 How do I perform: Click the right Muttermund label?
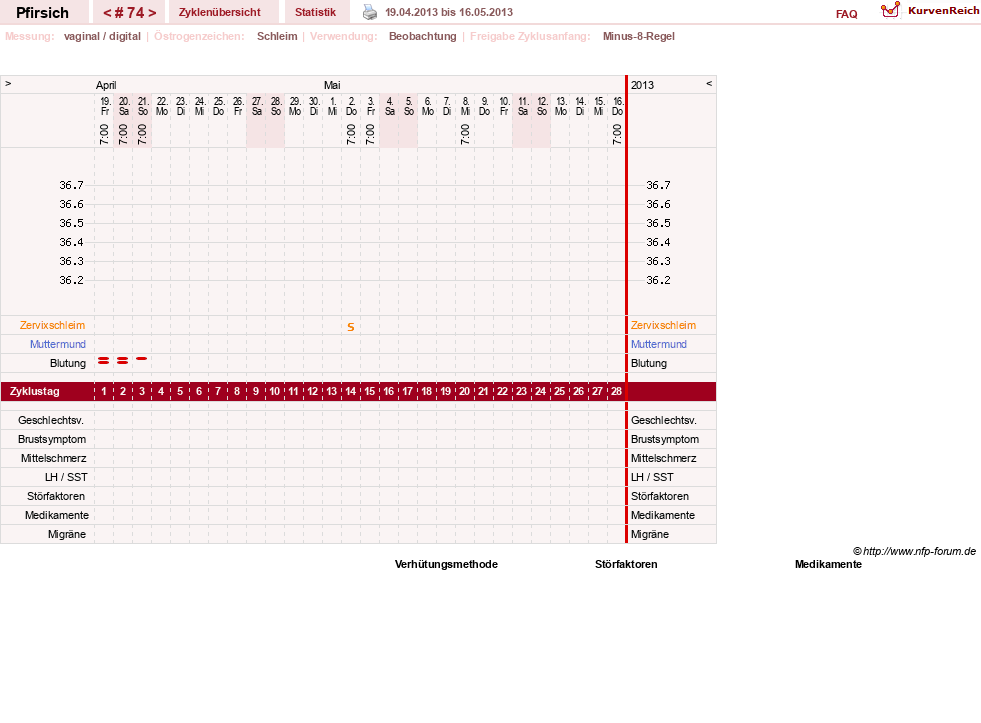pyautogui.click(x=659, y=344)
